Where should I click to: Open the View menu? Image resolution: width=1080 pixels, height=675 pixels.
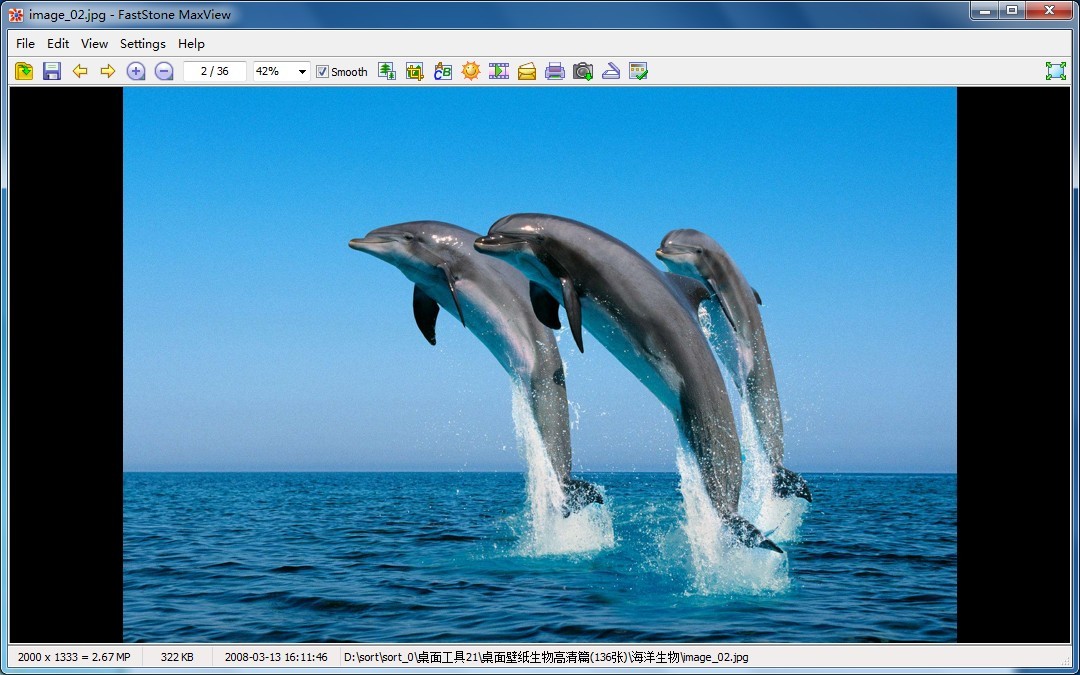click(94, 43)
